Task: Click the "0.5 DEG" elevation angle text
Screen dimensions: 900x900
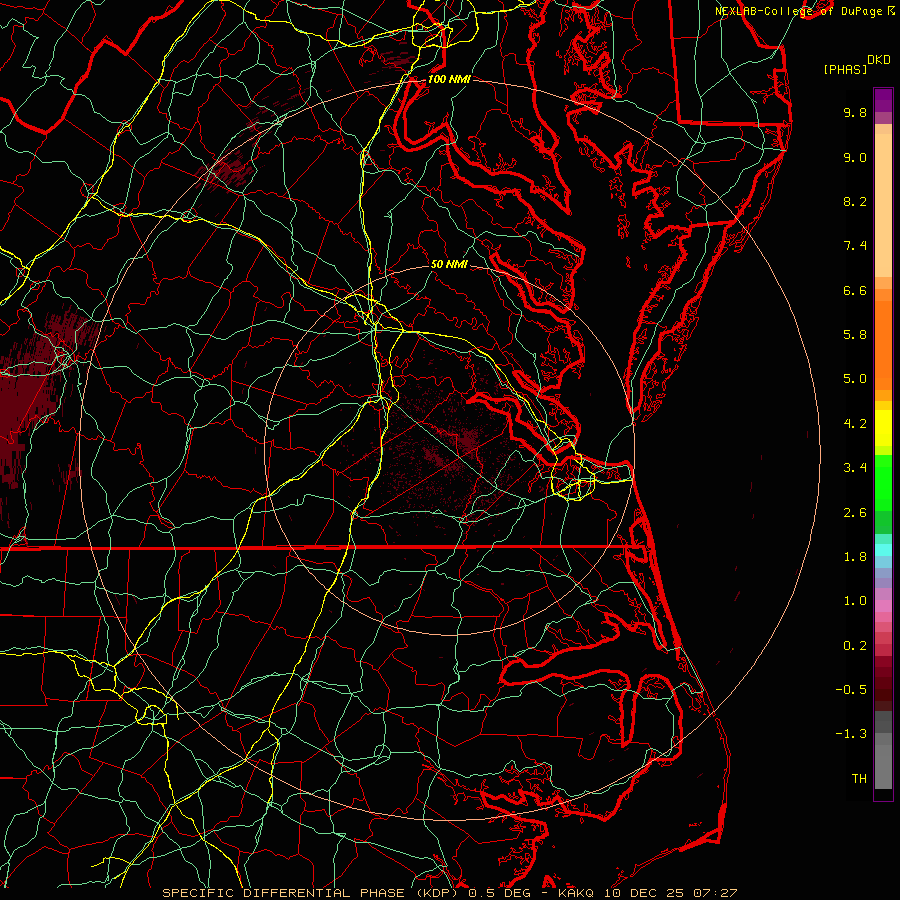Action: click(x=498, y=893)
